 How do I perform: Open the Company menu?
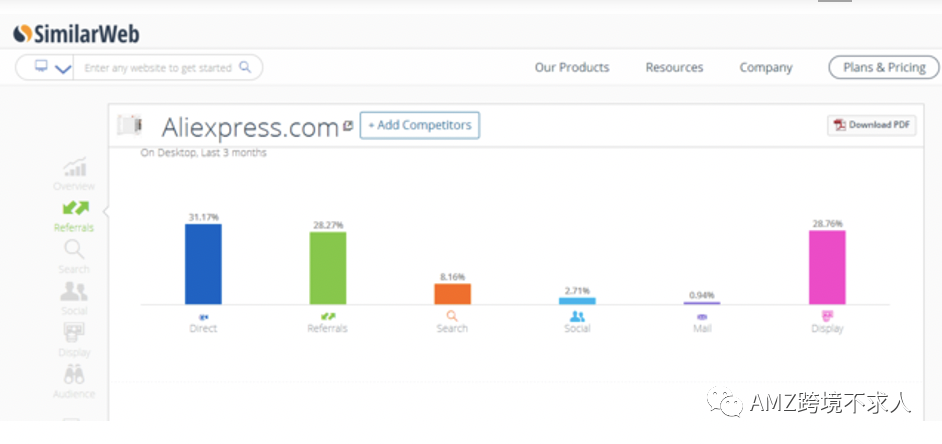(x=766, y=68)
